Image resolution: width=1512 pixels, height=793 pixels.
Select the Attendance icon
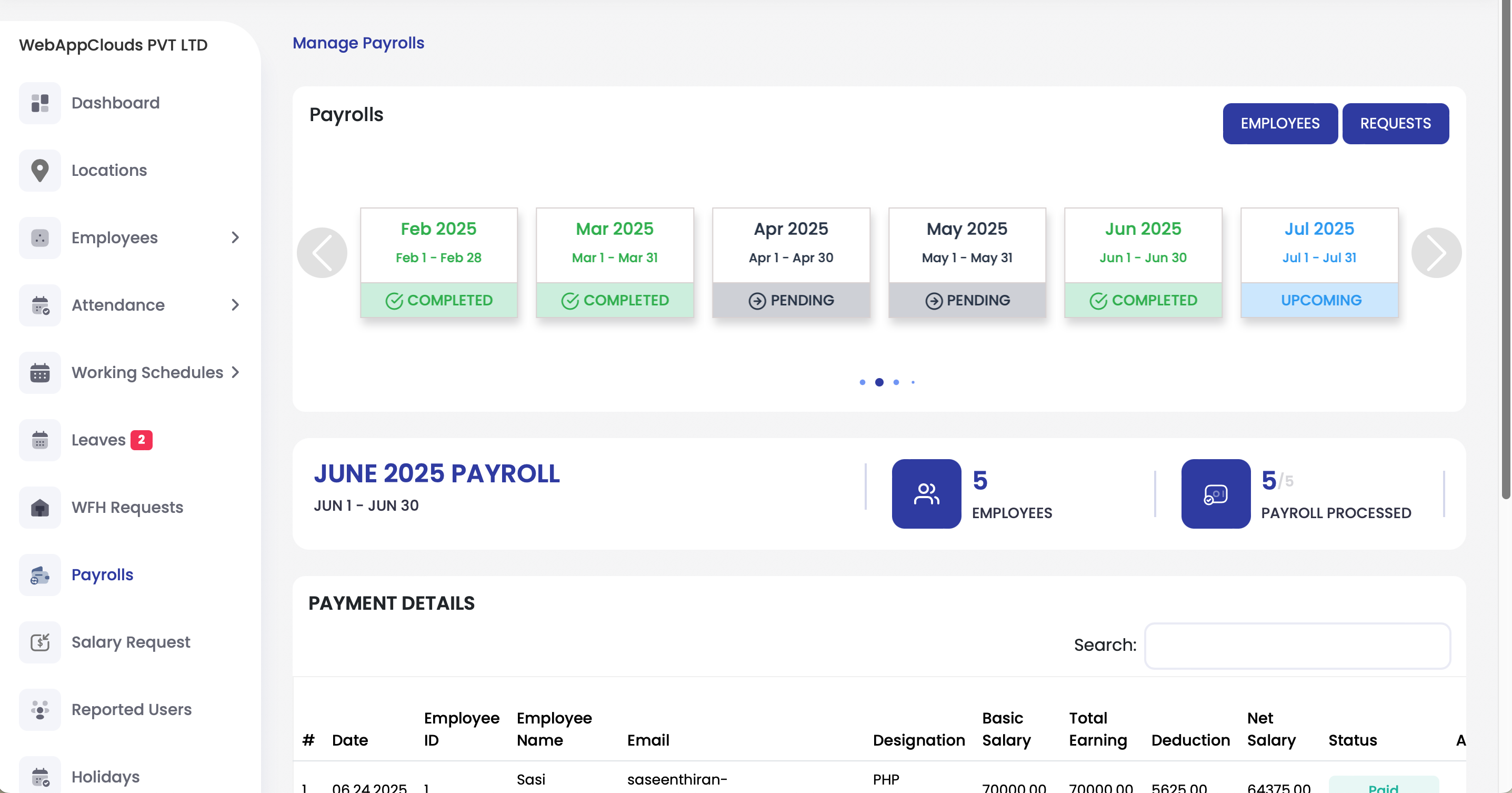[39, 305]
